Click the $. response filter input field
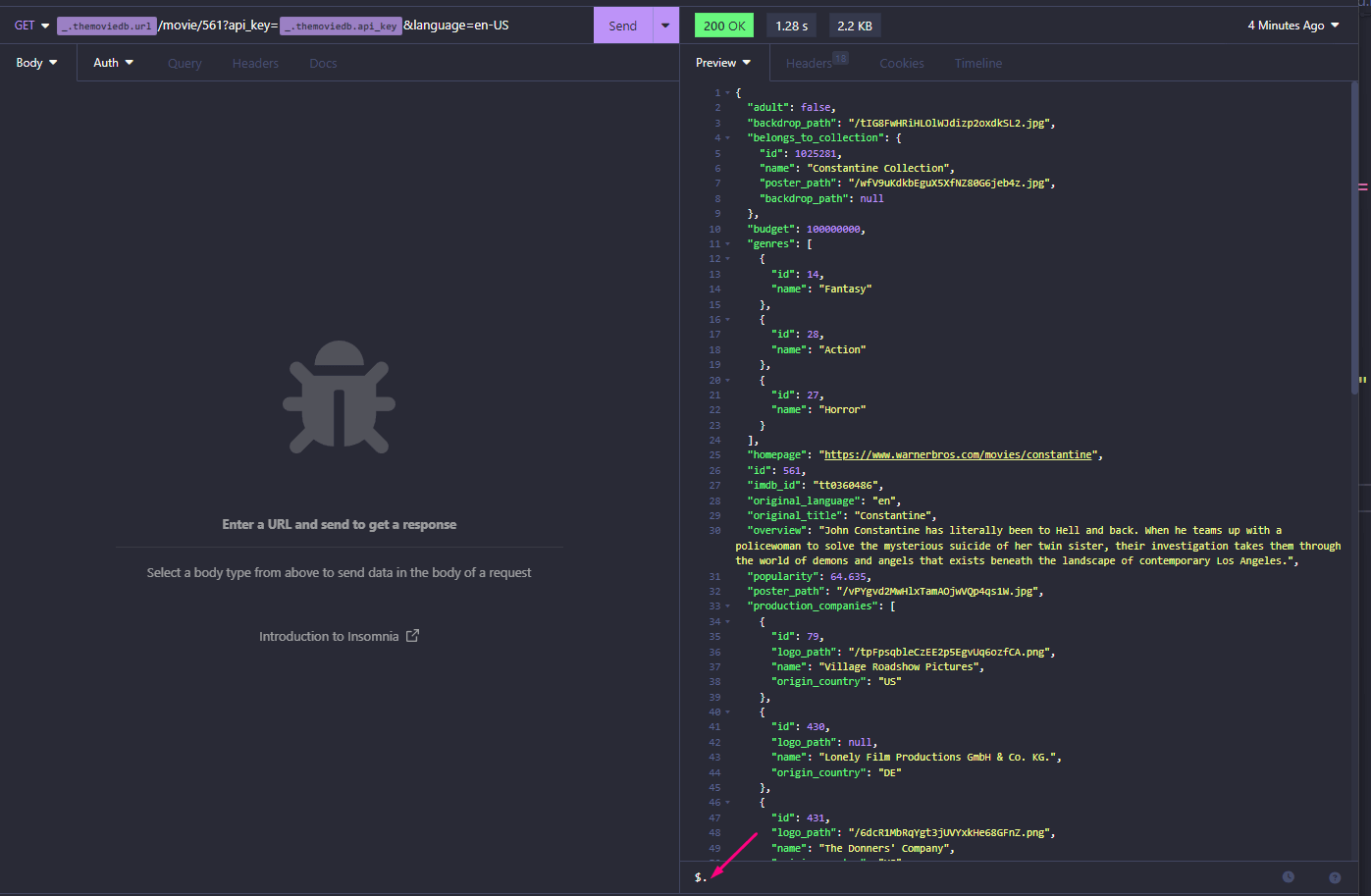 [981, 877]
